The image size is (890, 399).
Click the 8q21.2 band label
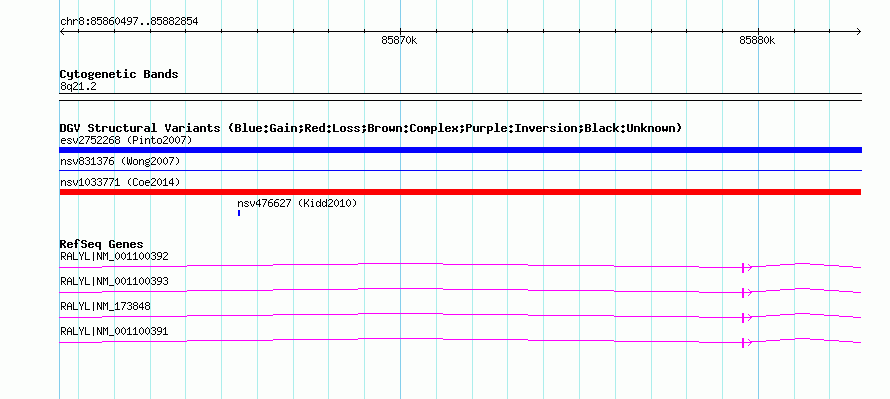pyautogui.click(x=78, y=87)
